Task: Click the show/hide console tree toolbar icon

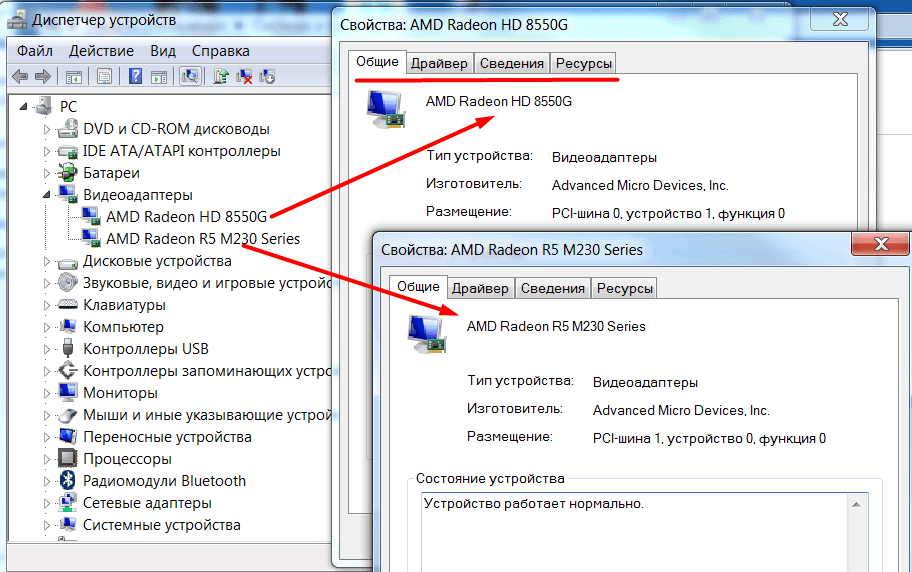Action: point(74,77)
